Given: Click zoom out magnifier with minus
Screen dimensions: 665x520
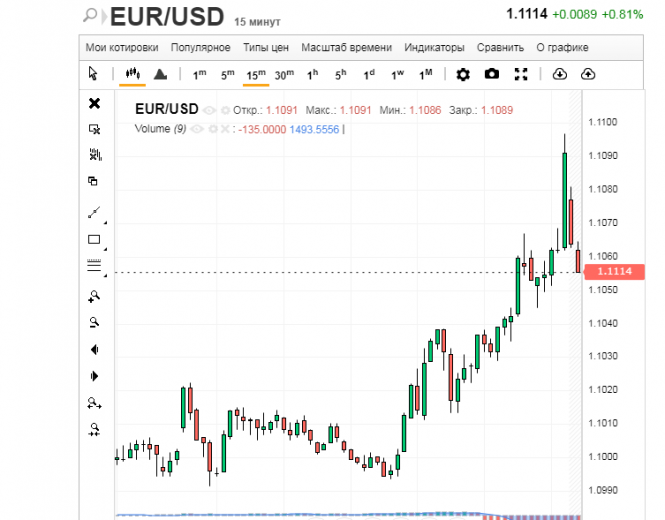Looking at the screenshot, I should click(94, 323).
